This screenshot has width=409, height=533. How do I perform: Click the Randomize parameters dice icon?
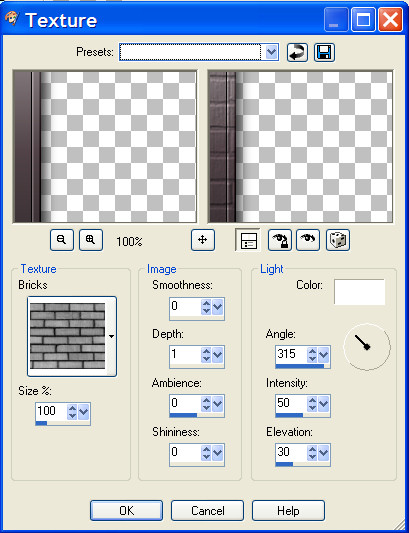pos(338,240)
